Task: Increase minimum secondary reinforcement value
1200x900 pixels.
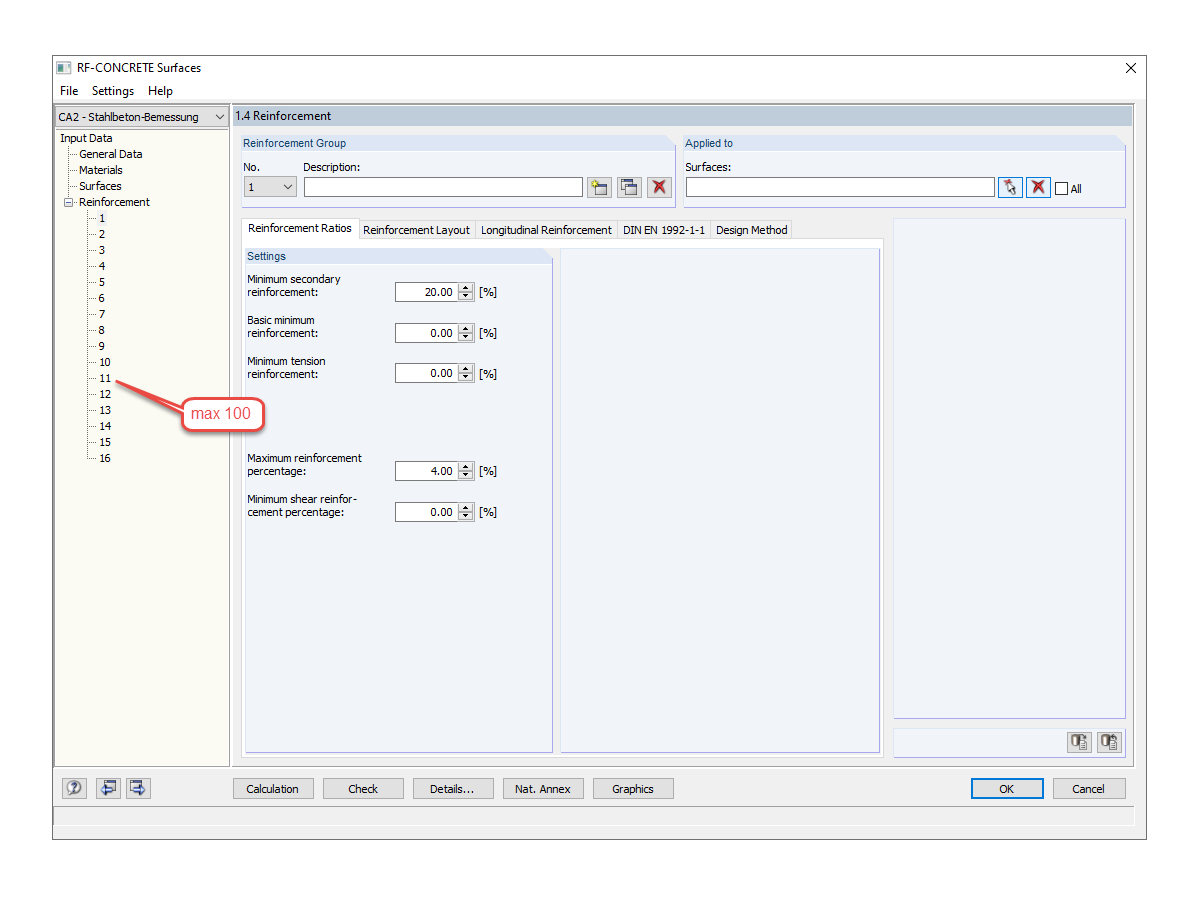Action: 465,288
